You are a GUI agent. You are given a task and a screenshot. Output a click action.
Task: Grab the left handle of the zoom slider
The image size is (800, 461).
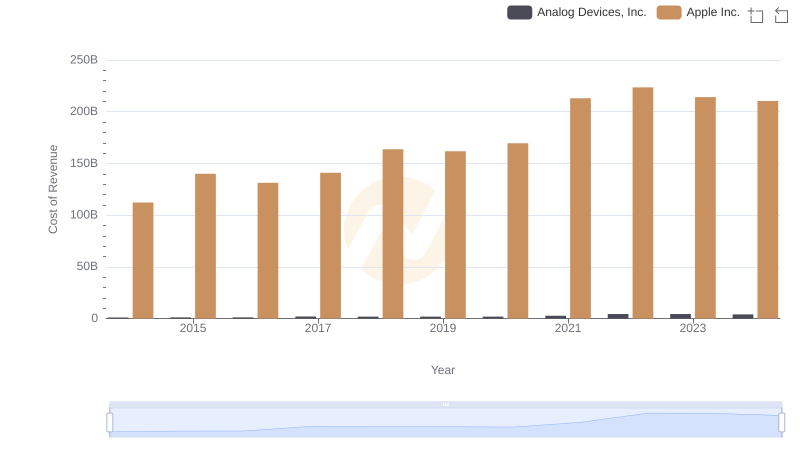point(110,423)
